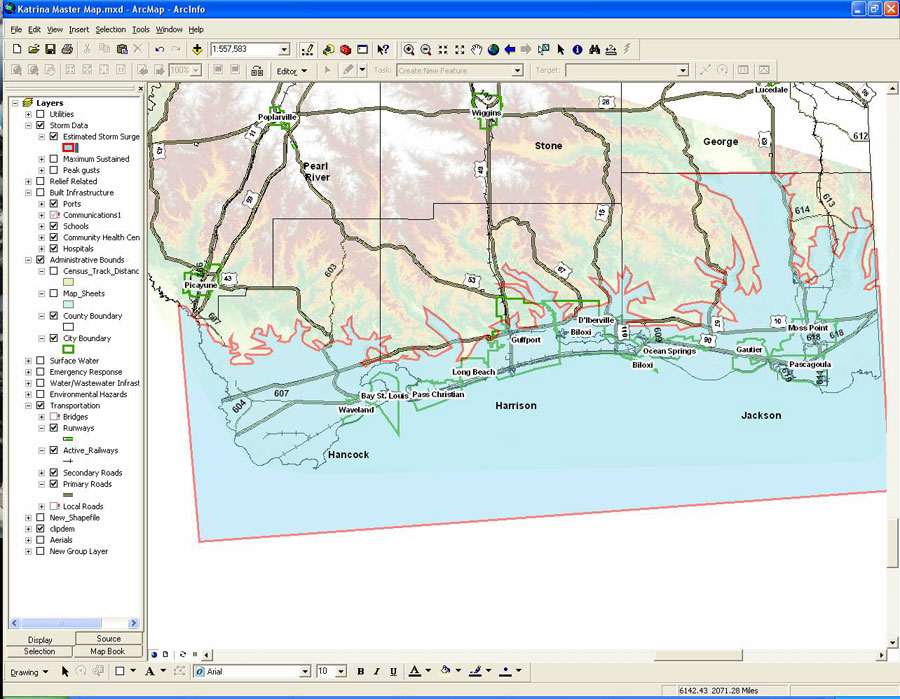The width and height of the screenshot is (900, 699).
Task: Open the Selection menu
Action: pyautogui.click(x=110, y=30)
